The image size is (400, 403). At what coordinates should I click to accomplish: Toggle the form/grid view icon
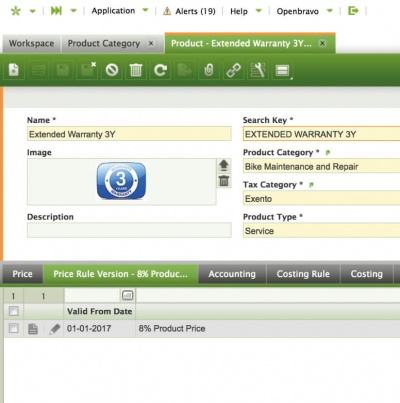click(282, 70)
